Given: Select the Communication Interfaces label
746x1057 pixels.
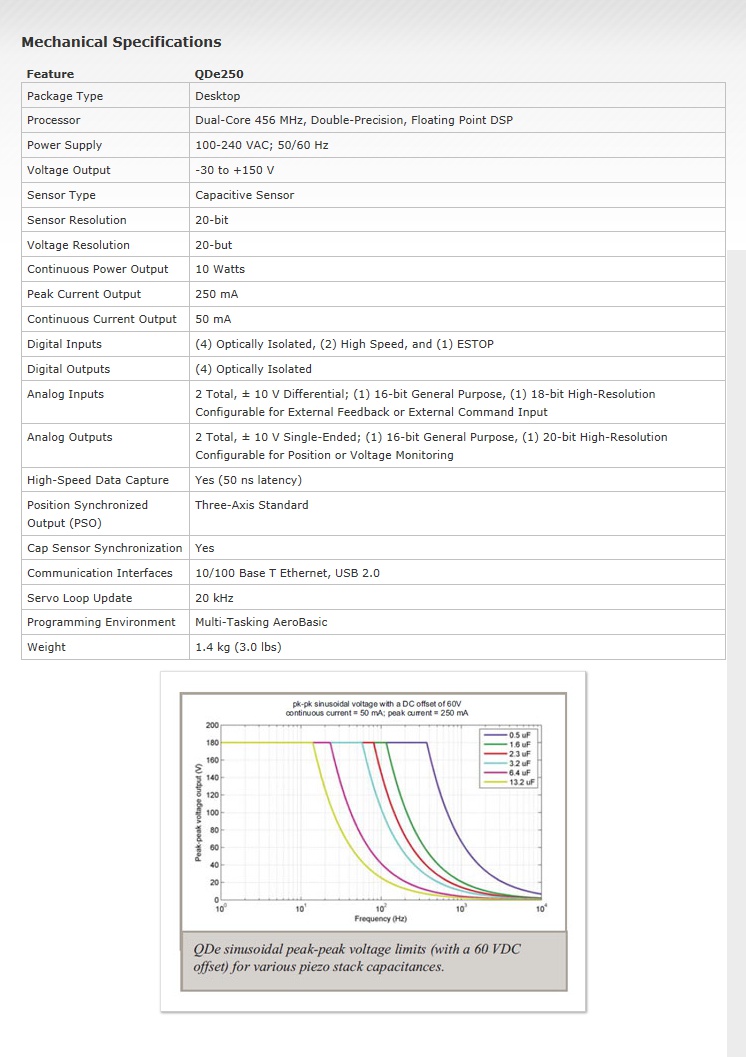Looking at the screenshot, I should click(x=100, y=573).
